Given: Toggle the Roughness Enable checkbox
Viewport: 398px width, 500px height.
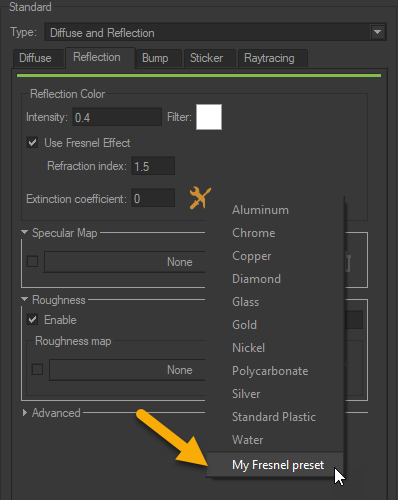Looking at the screenshot, I should [x=32, y=320].
